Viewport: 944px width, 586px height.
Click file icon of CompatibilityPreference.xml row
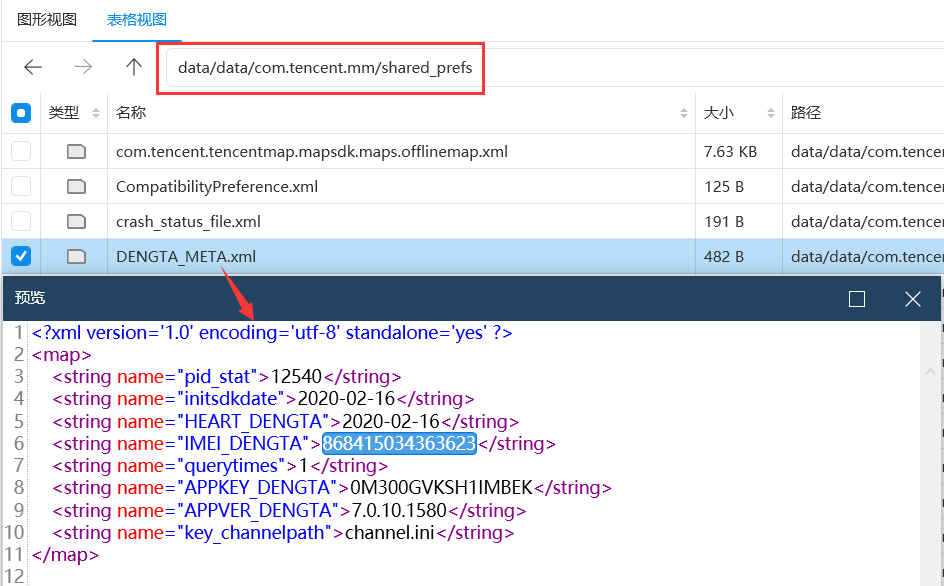(76, 187)
